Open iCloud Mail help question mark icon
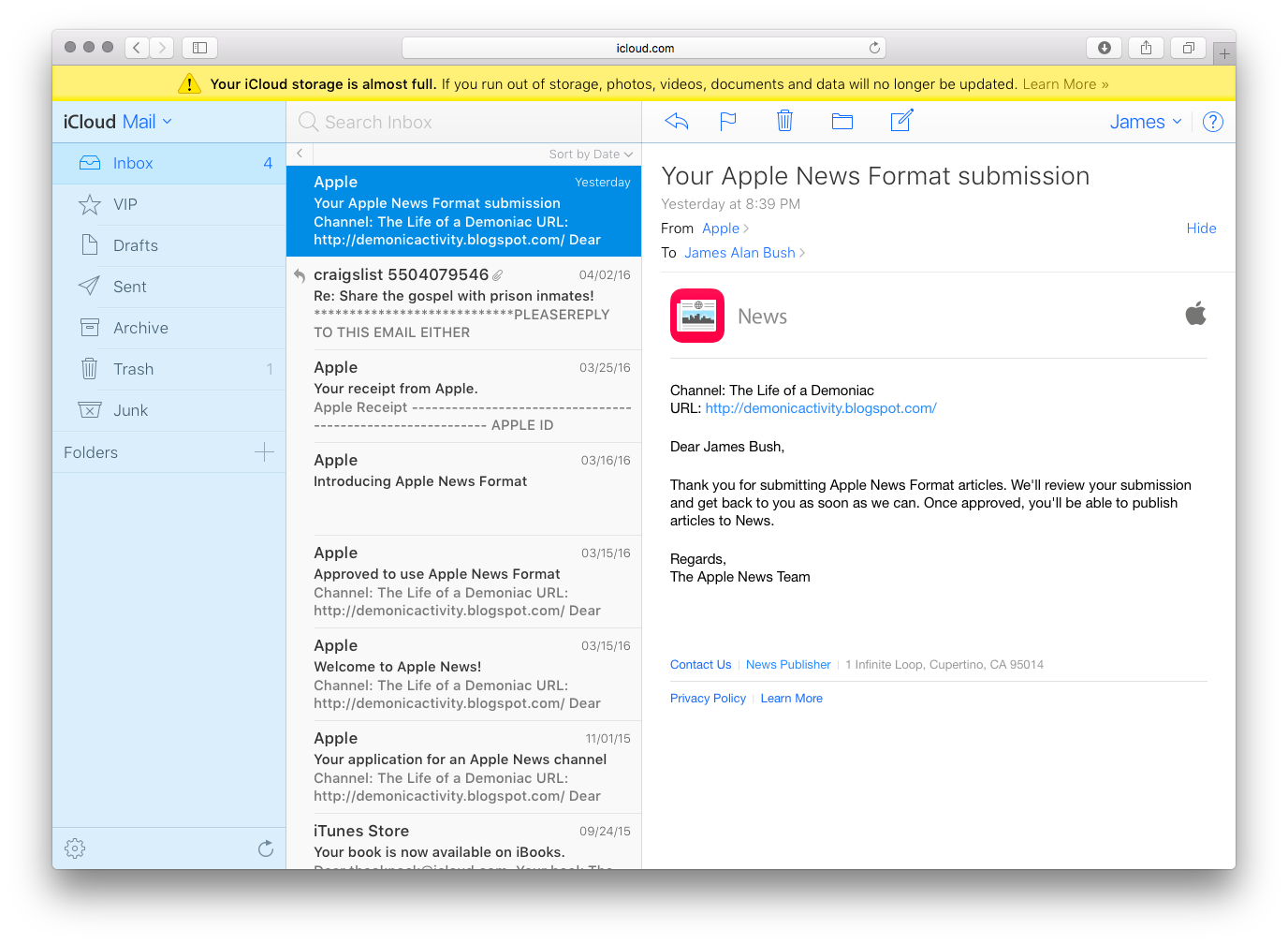This screenshot has width=1288, height=944. pyautogui.click(x=1212, y=122)
